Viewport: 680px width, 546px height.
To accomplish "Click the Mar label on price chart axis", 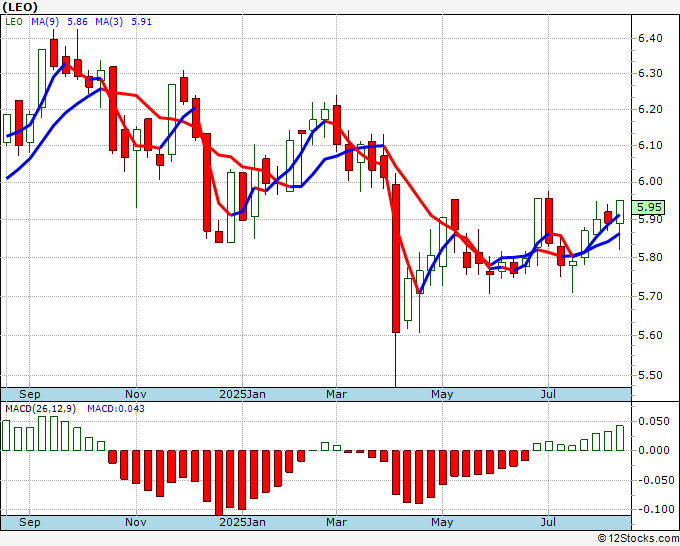I will [x=337, y=394].
